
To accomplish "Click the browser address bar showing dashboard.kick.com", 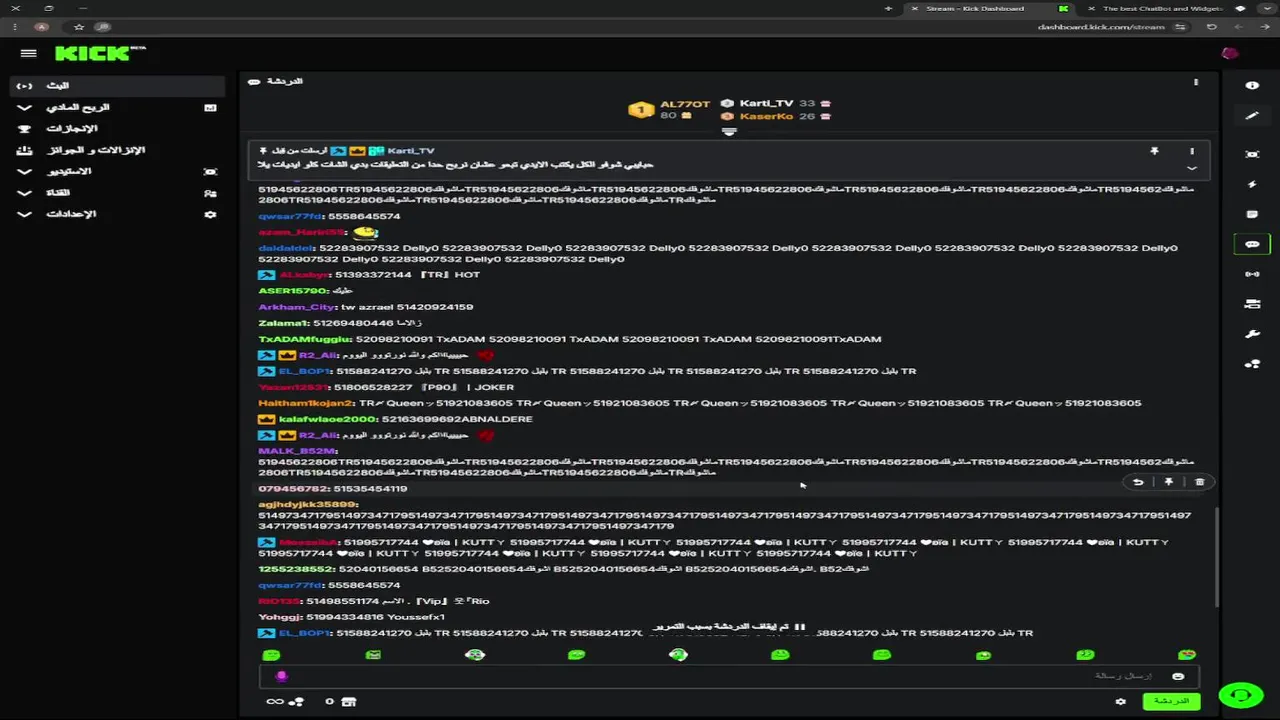I will point(1100,27).
